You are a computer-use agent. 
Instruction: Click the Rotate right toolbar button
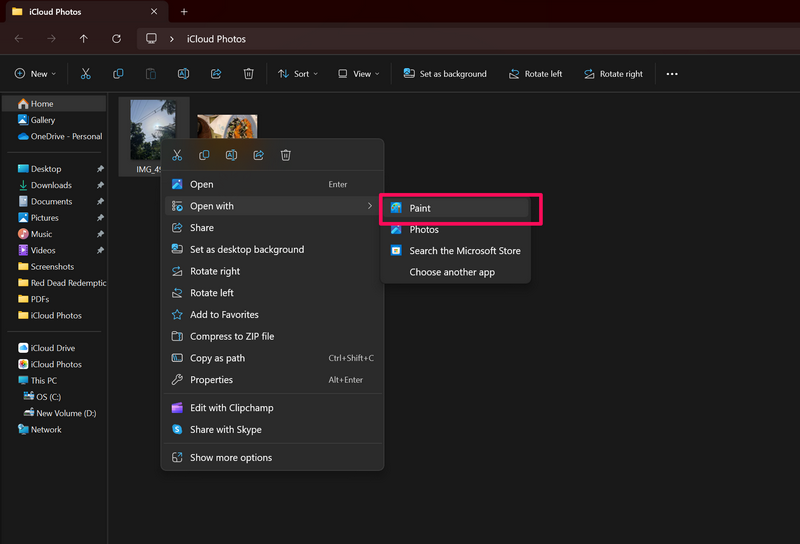click(613, 74)
